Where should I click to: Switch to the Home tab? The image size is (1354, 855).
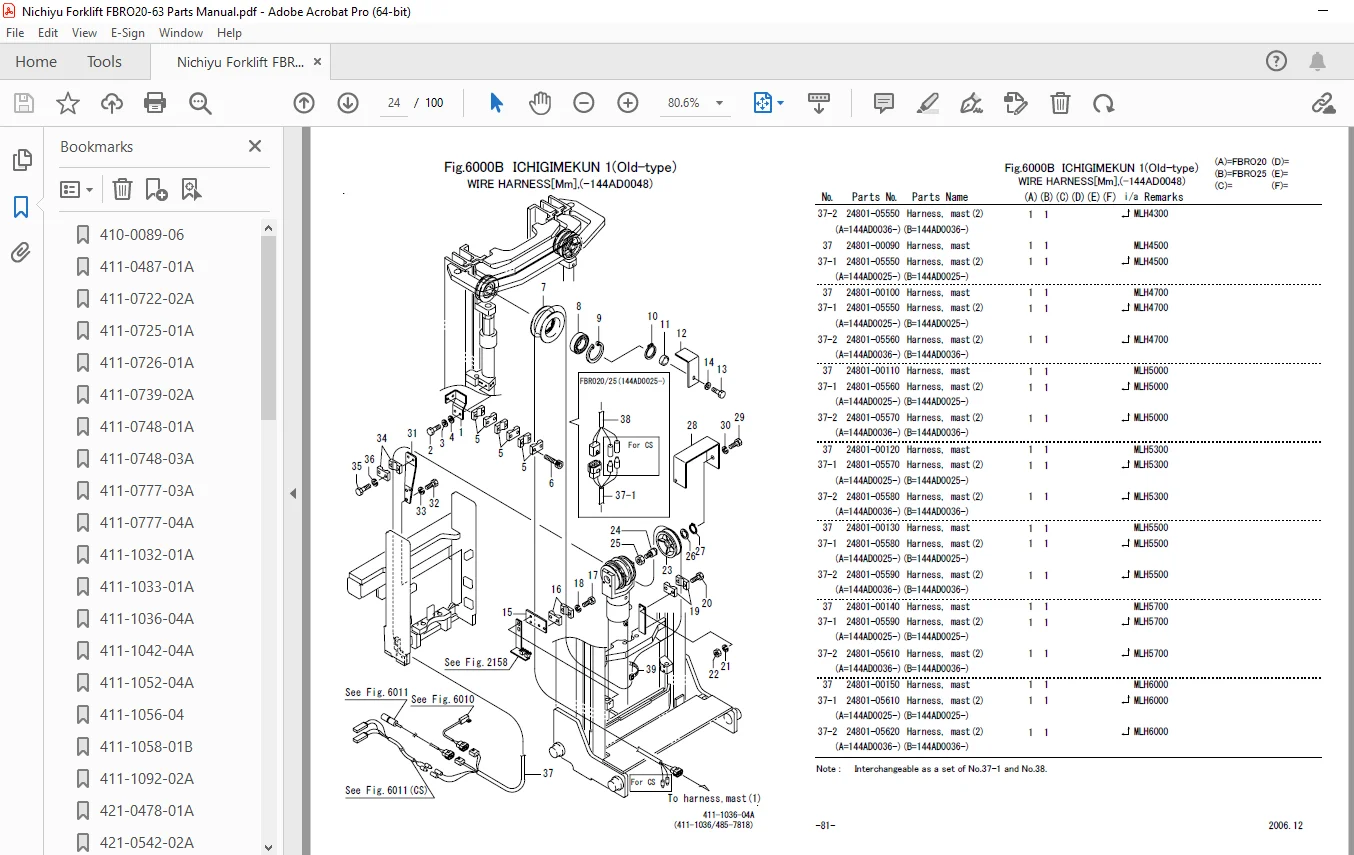[36, 62]
